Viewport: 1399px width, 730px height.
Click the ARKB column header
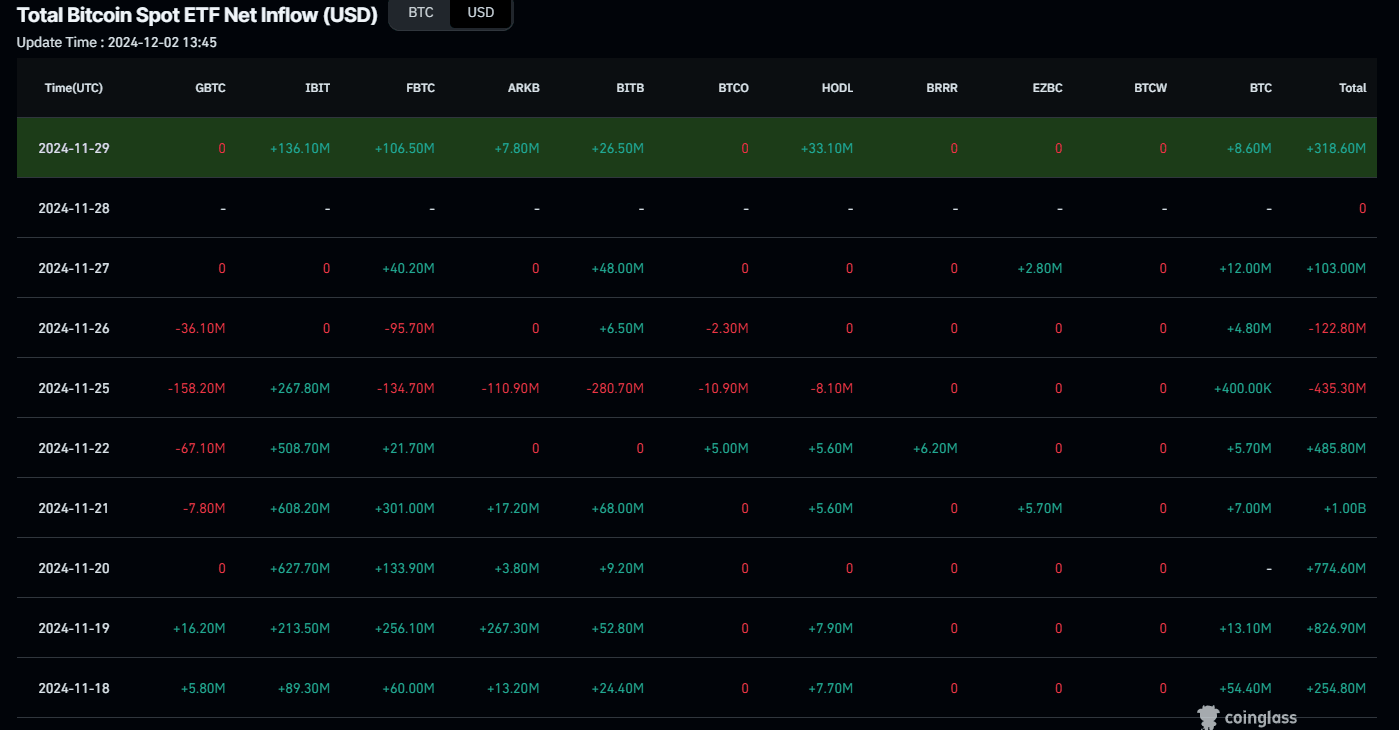(524, 88)
